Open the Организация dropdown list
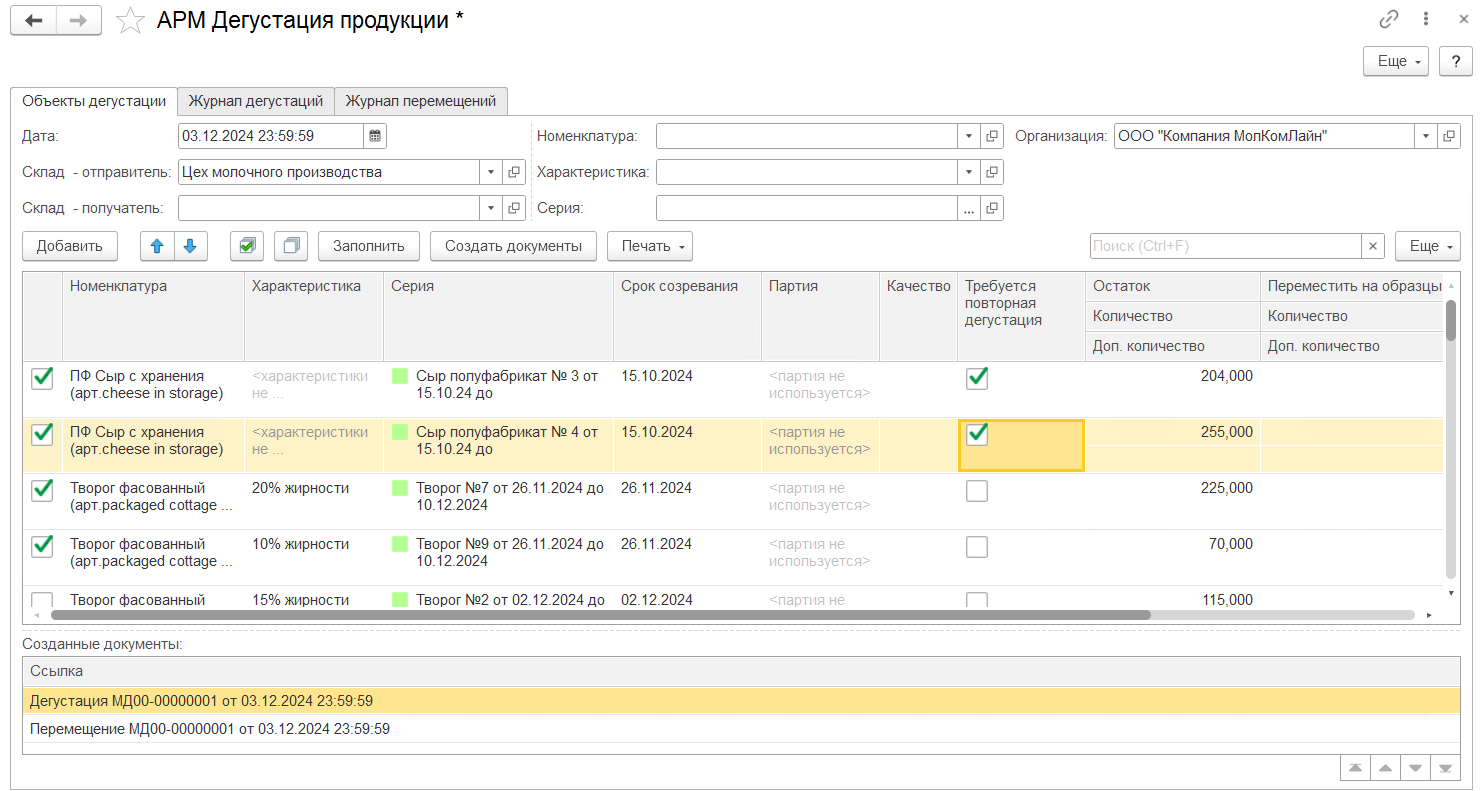Viewport: 1482px width, 791px height. [1425, 136]
